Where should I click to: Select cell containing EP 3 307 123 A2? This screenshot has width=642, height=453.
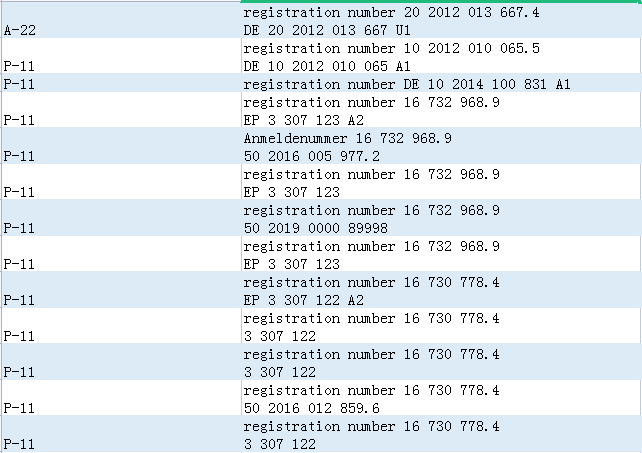[x=440, y=111]
